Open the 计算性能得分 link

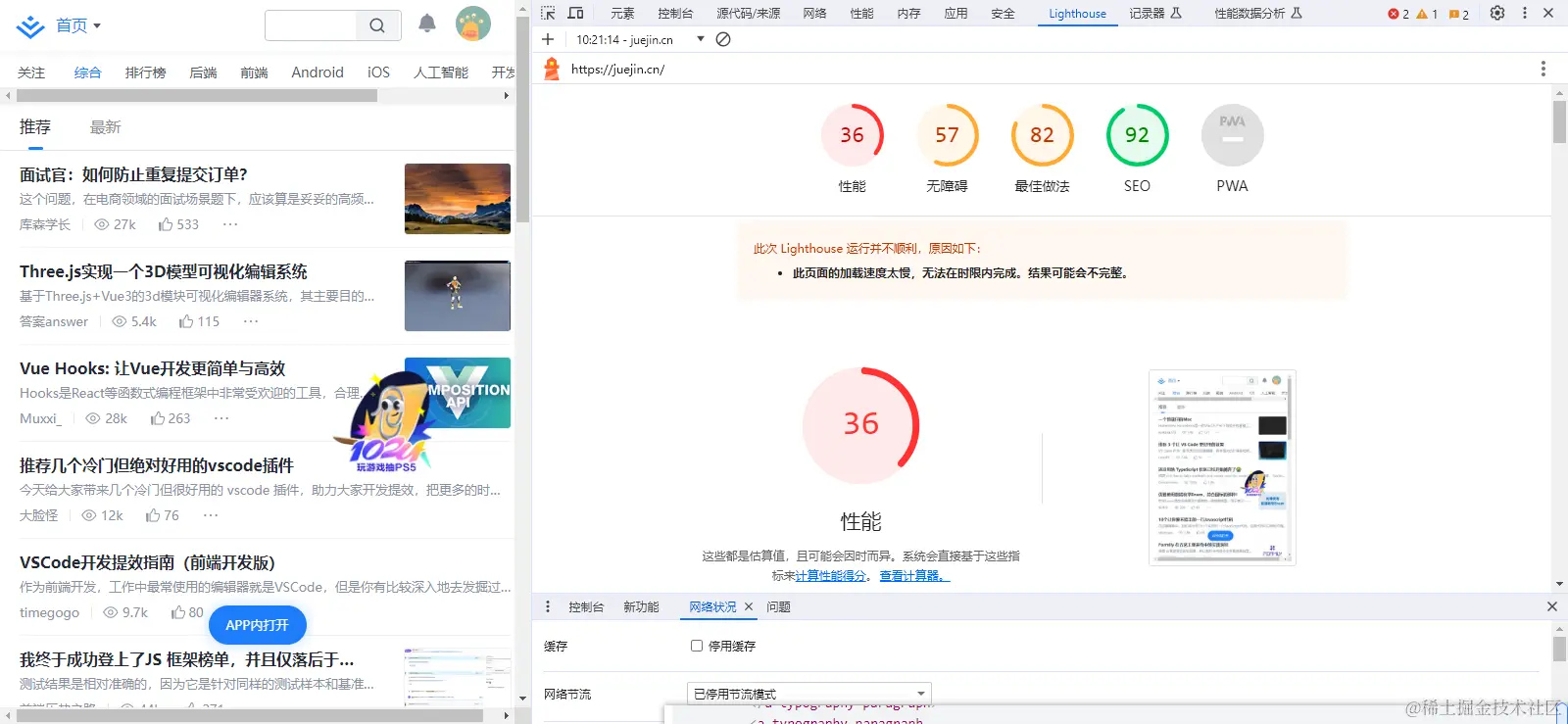coord(830,576)
